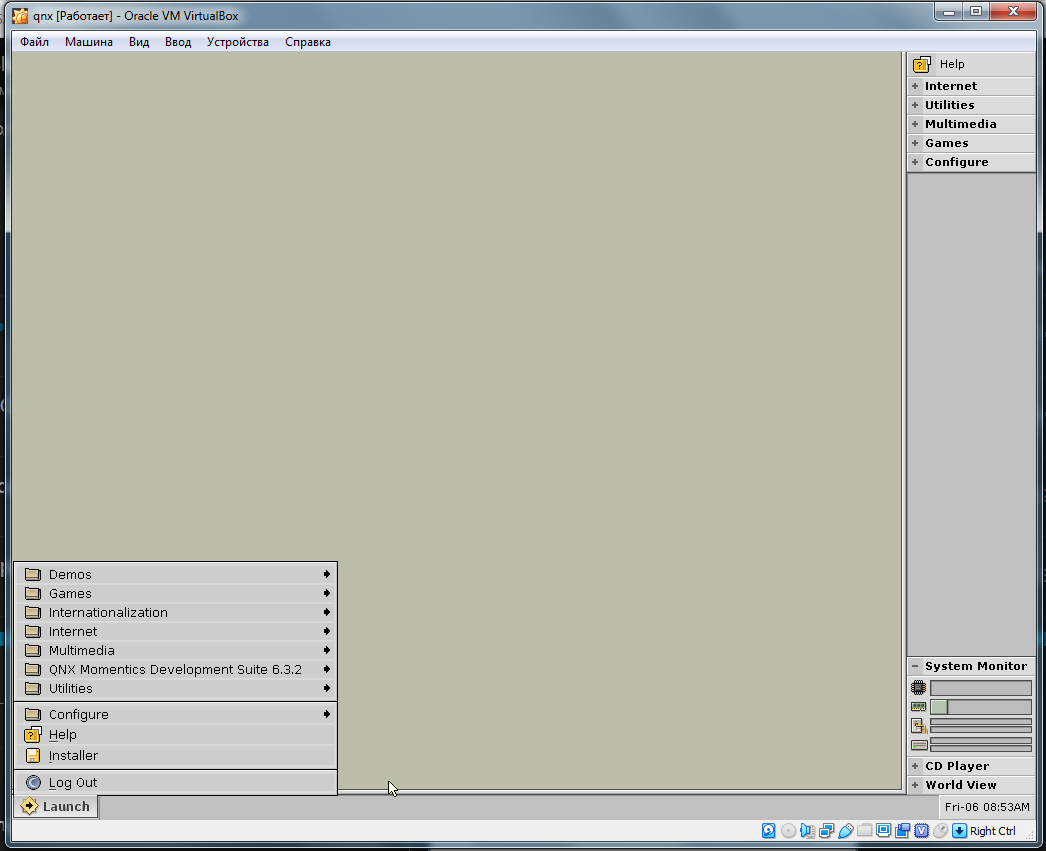Open Multimedia folder in the Launch menu
The height and width of the screenshot is (851, 1046).
[x=175, y=650]
